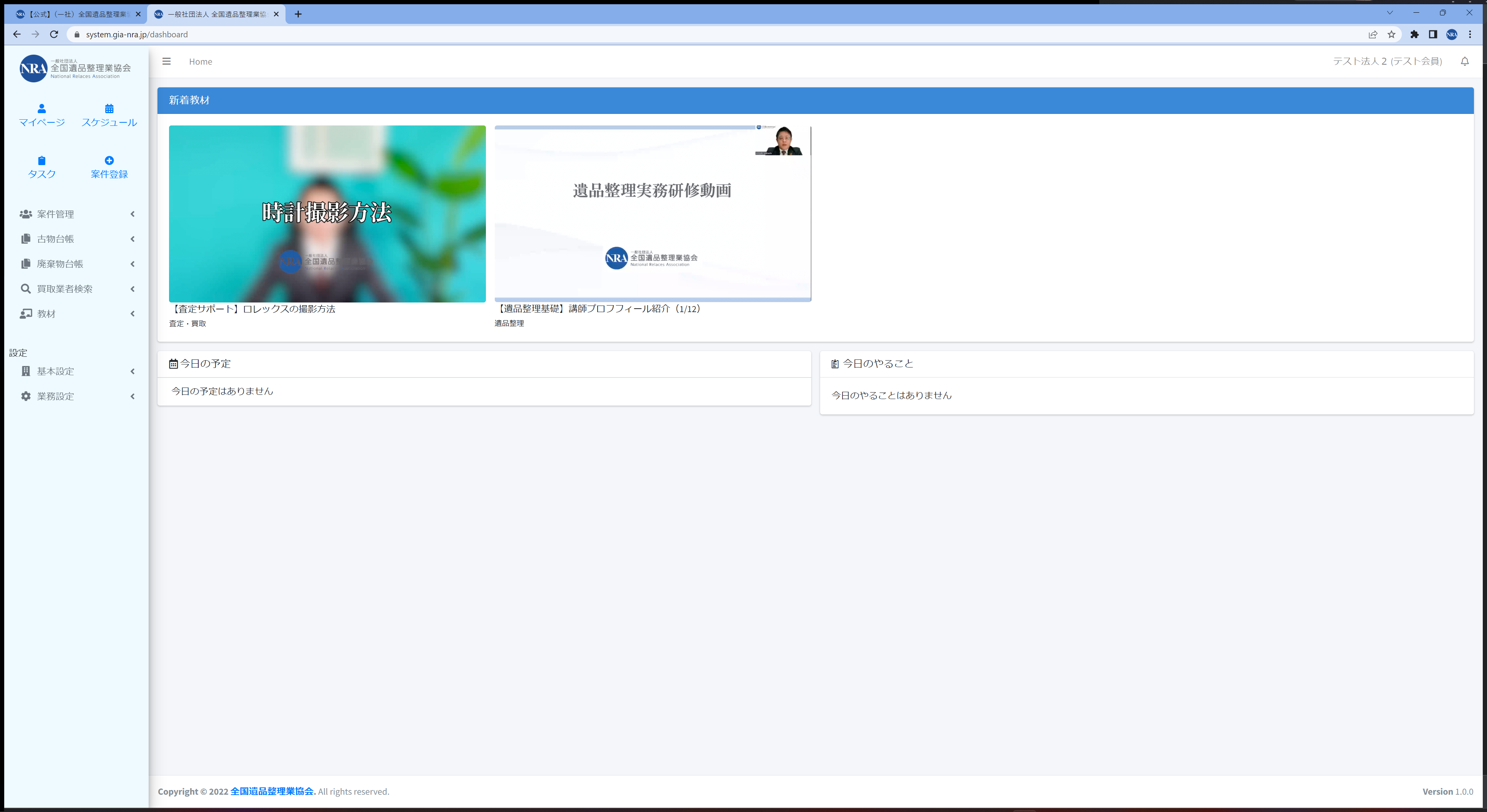Click the notification bell icon
Viewport: 1487px width, 812px height.
(x=1465, y=61)
